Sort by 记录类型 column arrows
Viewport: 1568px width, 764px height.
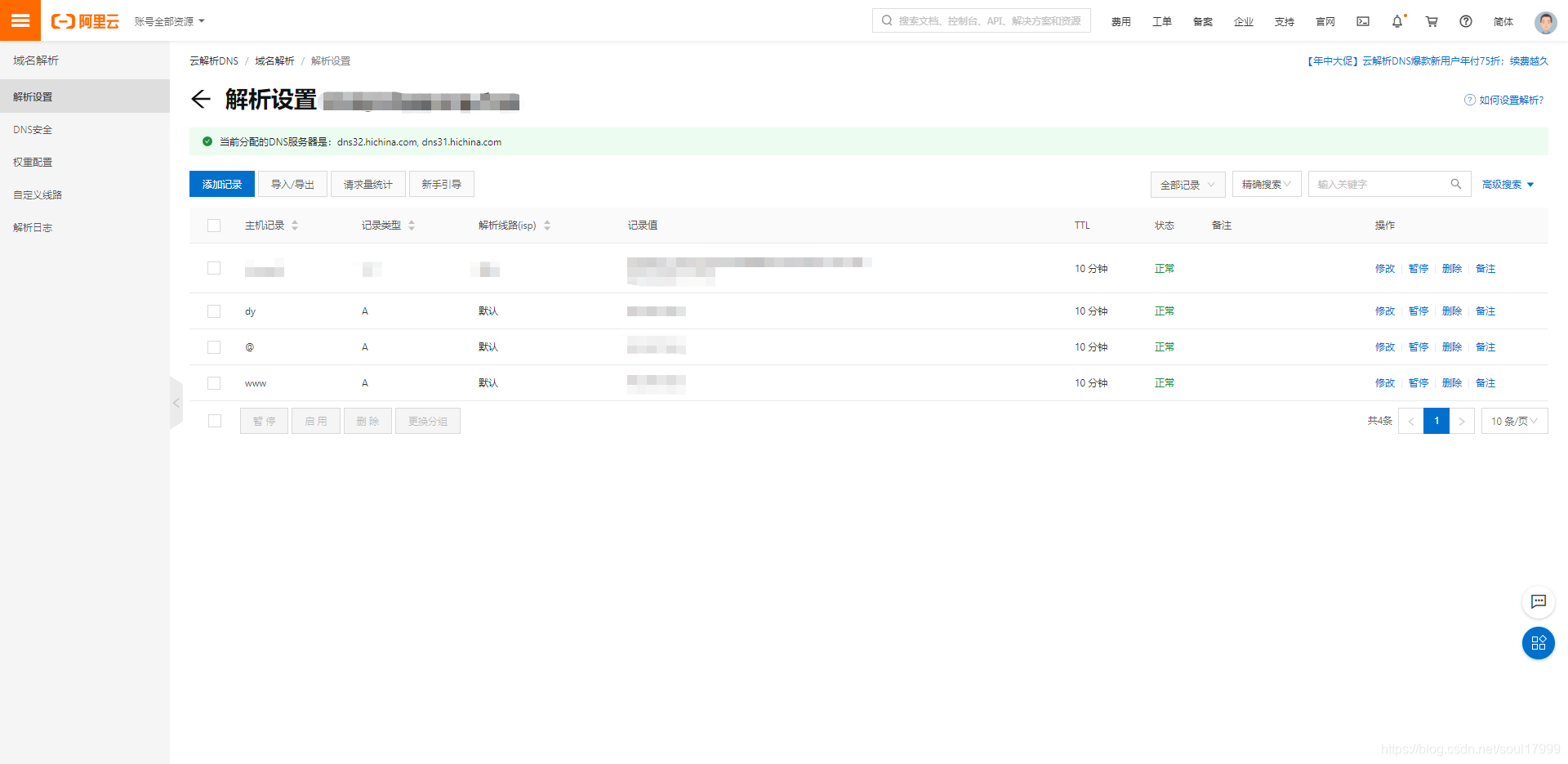tap(412, 226)
